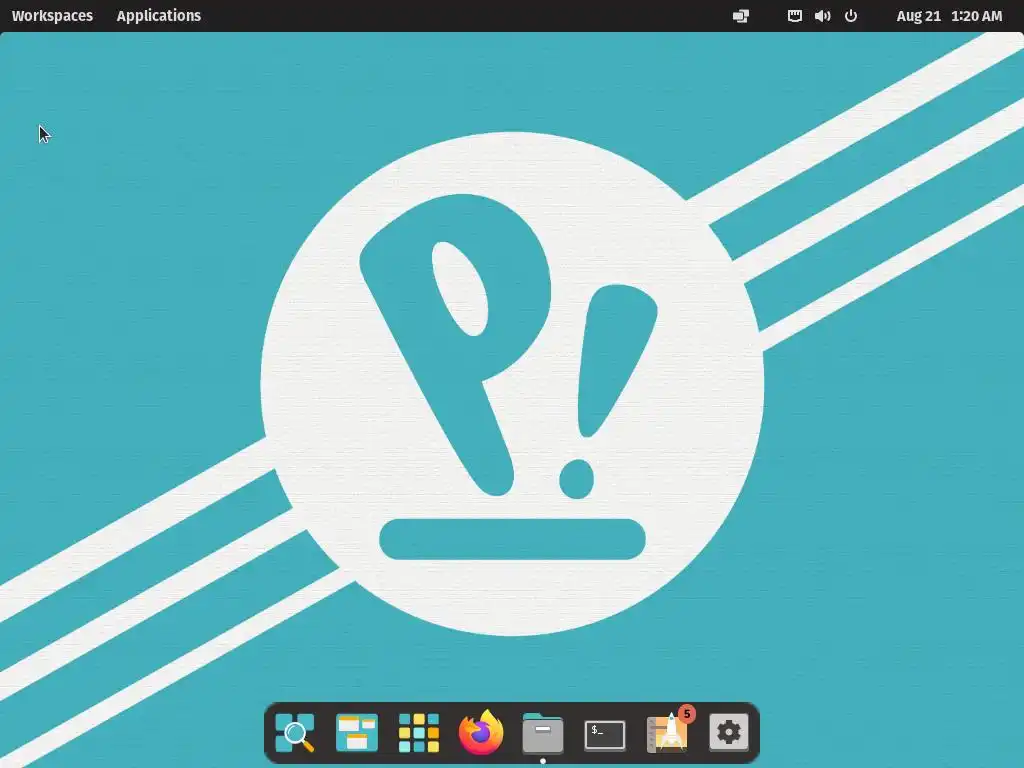Open the Workspaces overview
This screenshot has height=768, width=1024.
(x=52, y=16)
